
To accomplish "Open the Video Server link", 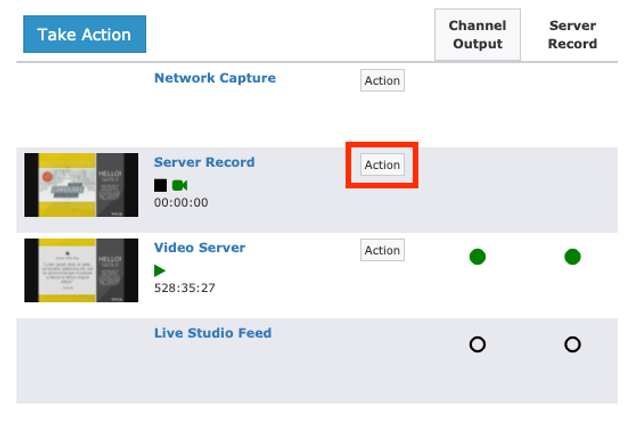I will pyautogui.click(x=200, y=247).
